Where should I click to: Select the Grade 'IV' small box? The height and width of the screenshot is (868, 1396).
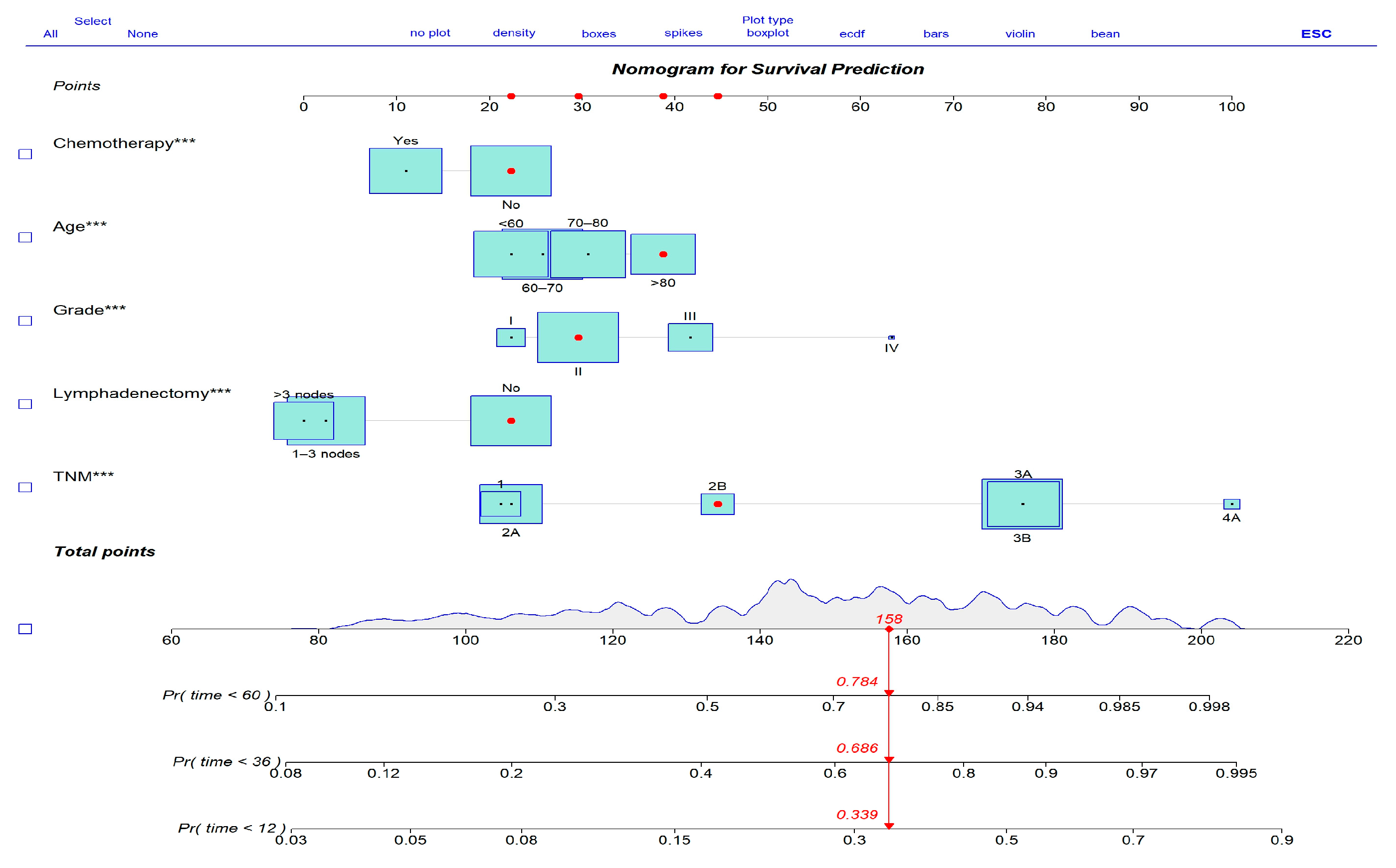(x=891, y=338)
